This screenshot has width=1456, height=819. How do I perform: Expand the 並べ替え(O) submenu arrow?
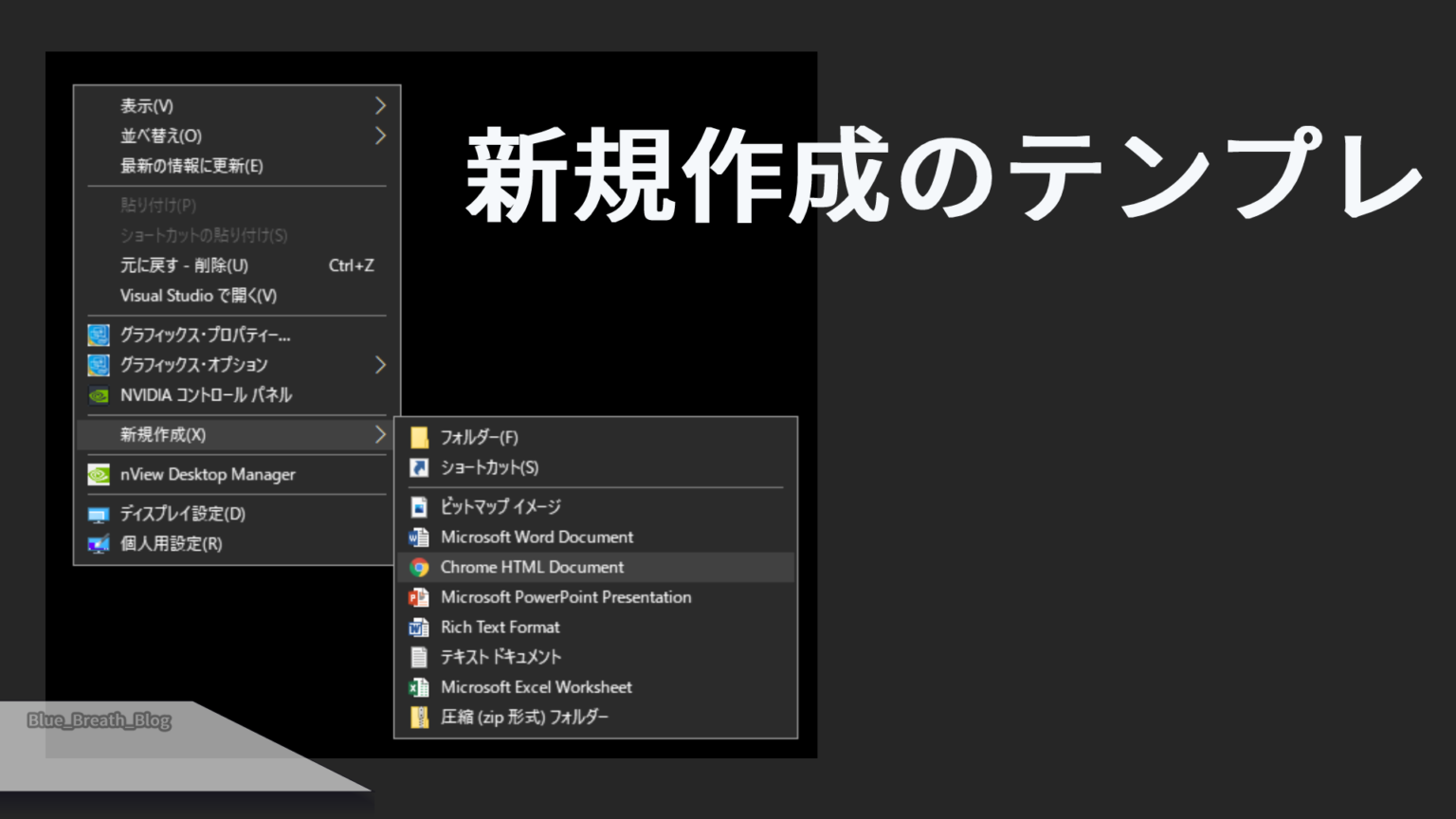[380, 136]
